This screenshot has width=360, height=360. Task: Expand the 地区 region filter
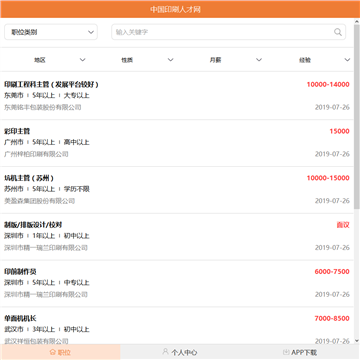coord(44,60)
